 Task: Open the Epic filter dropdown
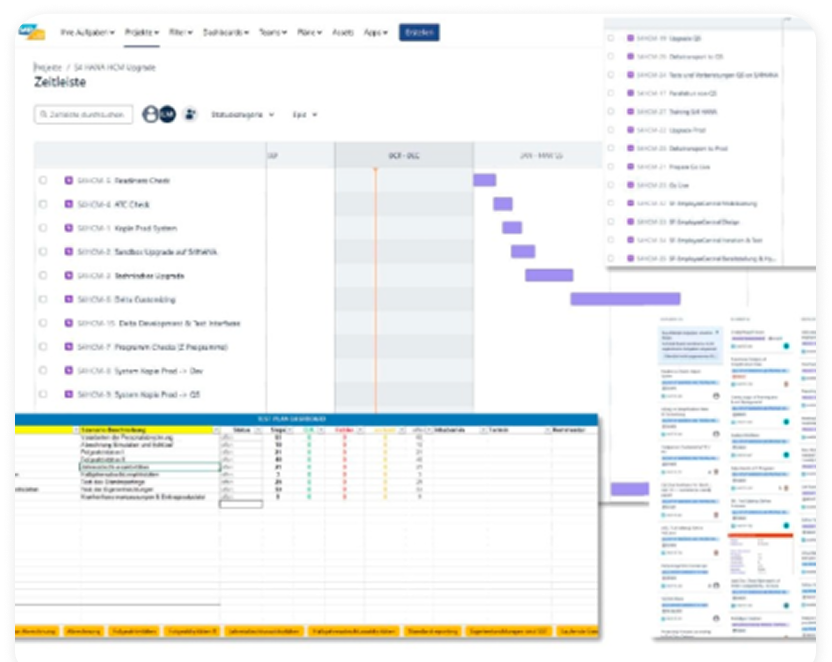point(305,115)
